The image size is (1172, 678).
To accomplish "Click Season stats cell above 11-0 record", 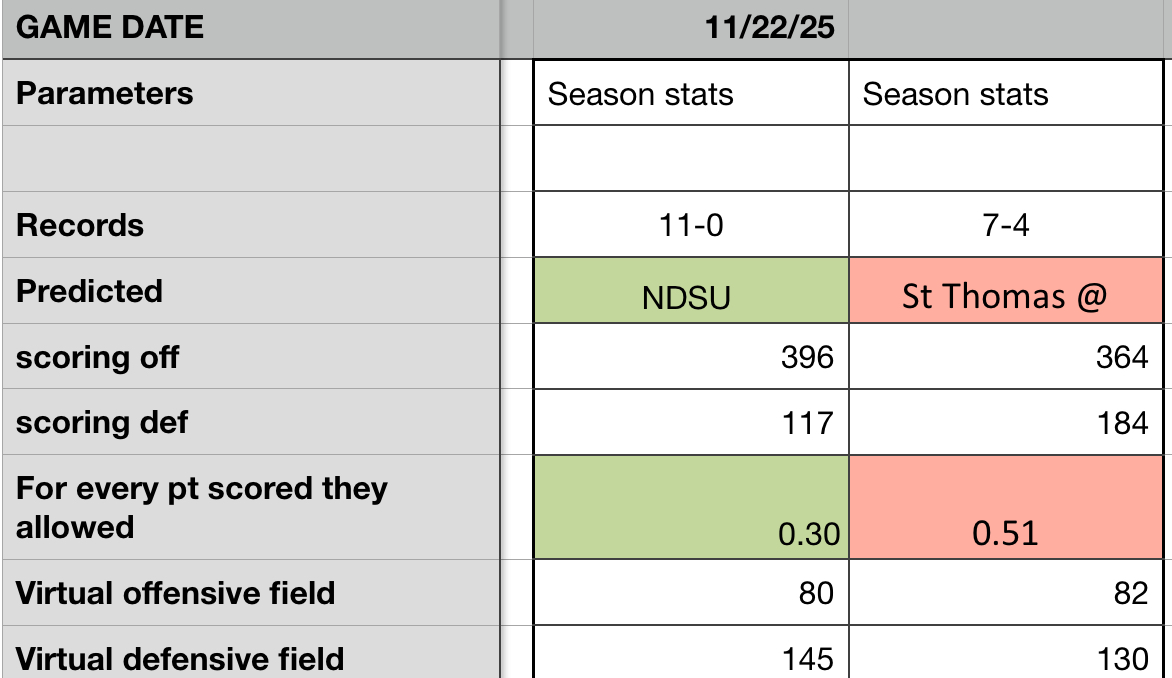I will pyautogui.click(x=691, y=94).
